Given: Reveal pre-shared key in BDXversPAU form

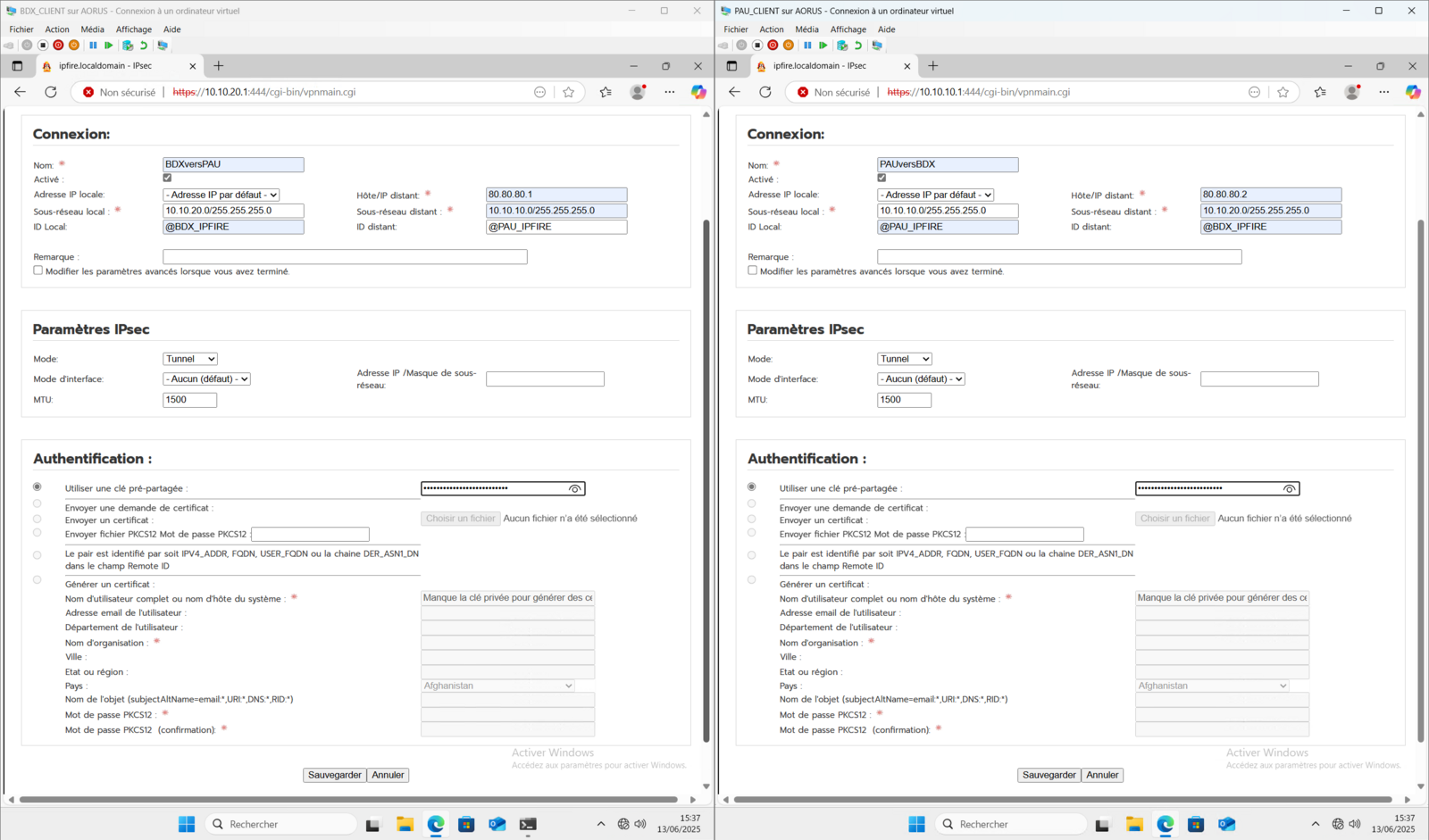Looking at the screenshot, I should [575, 488].
